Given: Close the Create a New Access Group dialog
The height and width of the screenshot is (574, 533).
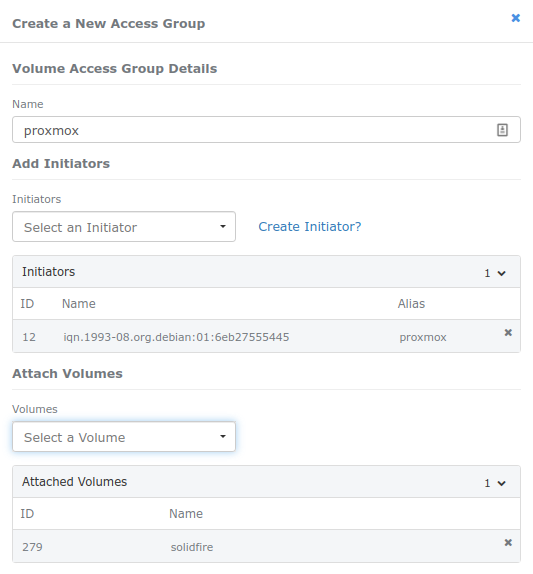Looking at the screenshot, I should click(x=515, y=18).
